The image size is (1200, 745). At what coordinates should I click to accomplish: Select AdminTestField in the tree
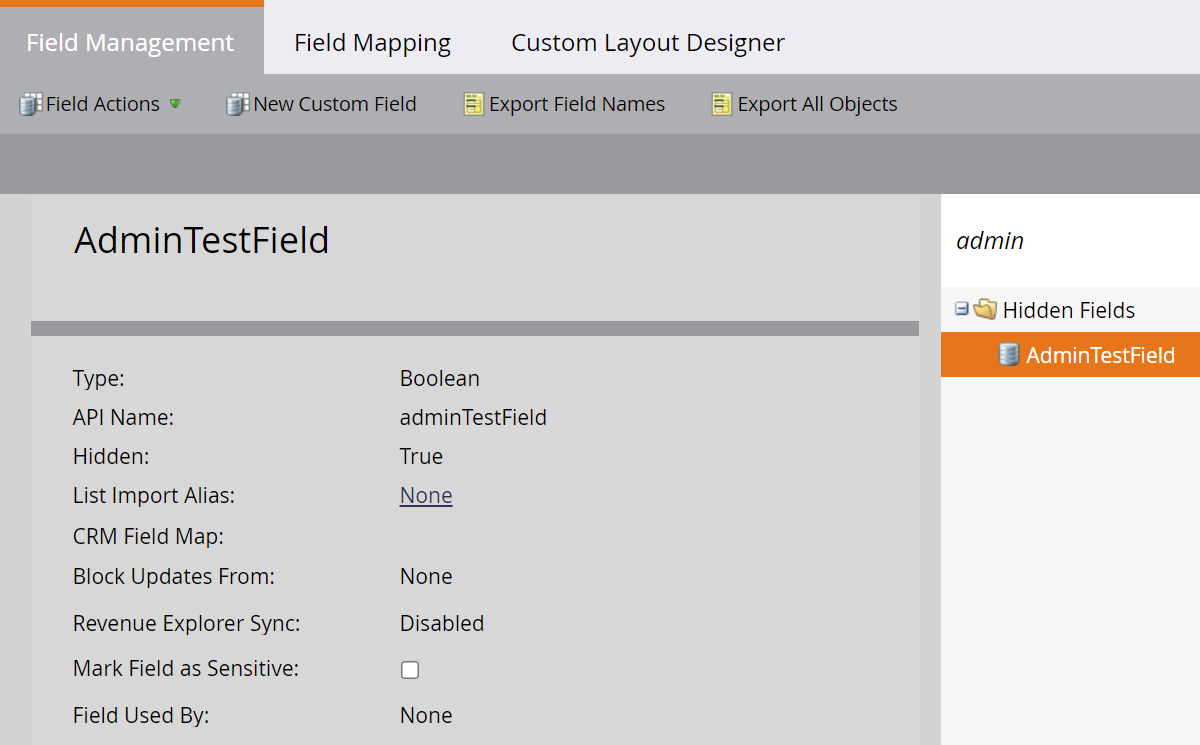click(x=1071, y=355)
